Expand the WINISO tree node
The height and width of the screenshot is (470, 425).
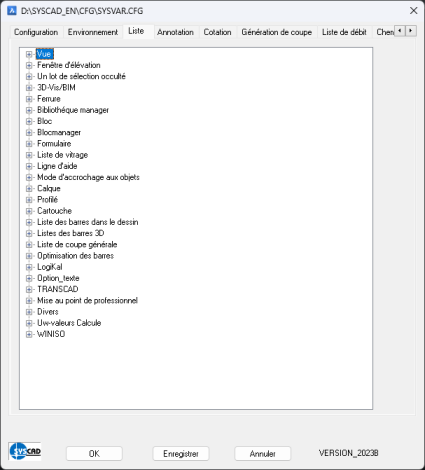pos(29,334)
